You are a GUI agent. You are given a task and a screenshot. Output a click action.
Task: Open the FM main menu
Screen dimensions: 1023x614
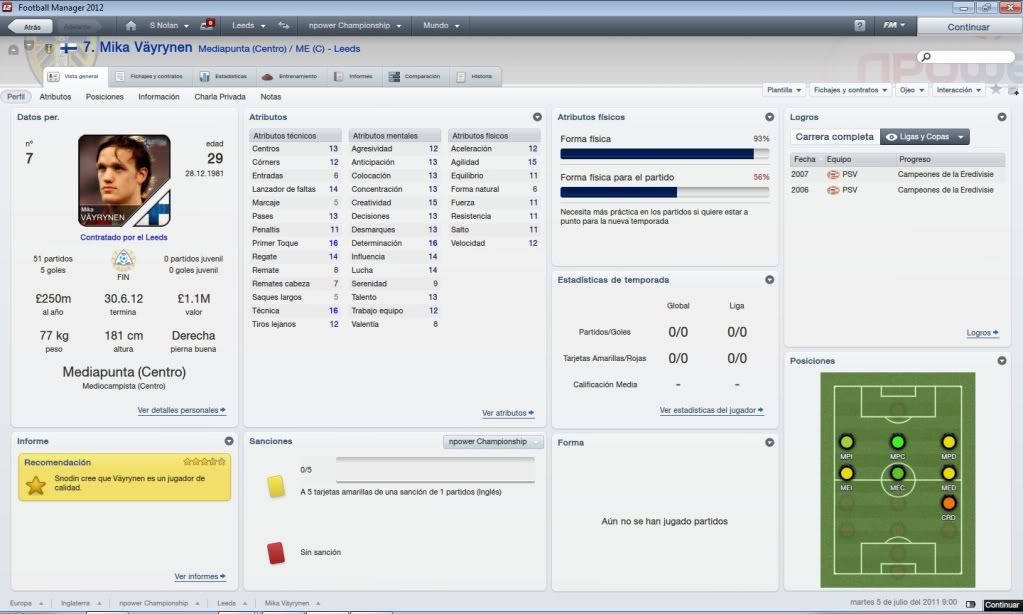click(894, 25)
